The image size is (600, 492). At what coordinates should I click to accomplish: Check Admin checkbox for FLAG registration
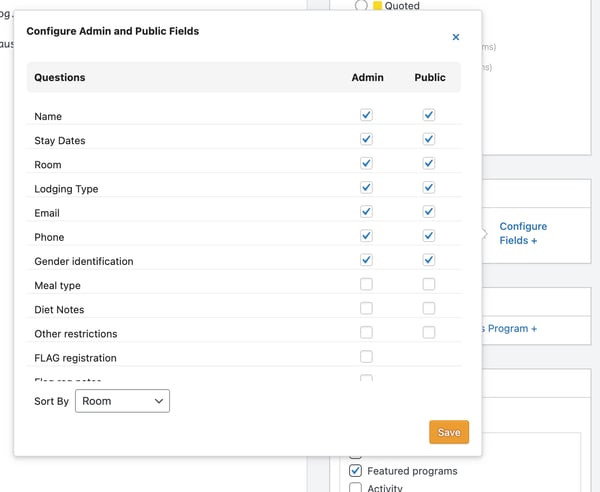366,357
